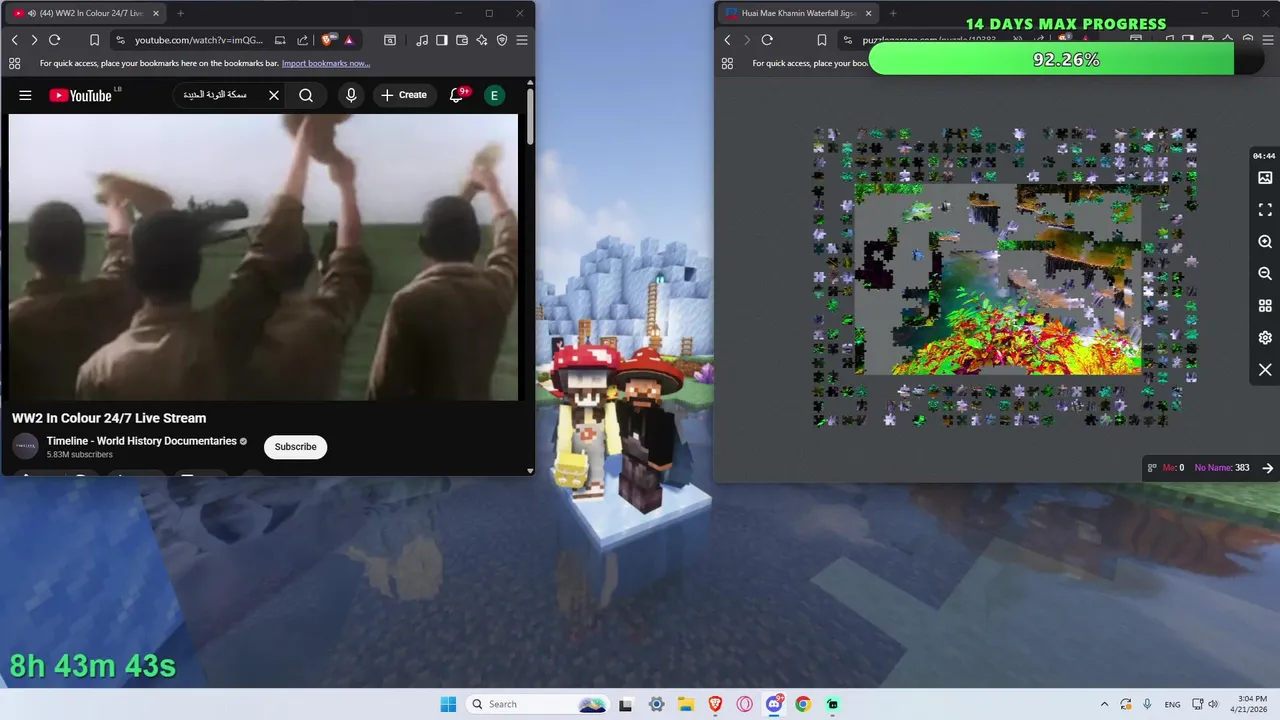Open File Explorer from the taskbar
Image resolution: width=1280 pixels, height=720 pixels.
(x=686, y=704)
